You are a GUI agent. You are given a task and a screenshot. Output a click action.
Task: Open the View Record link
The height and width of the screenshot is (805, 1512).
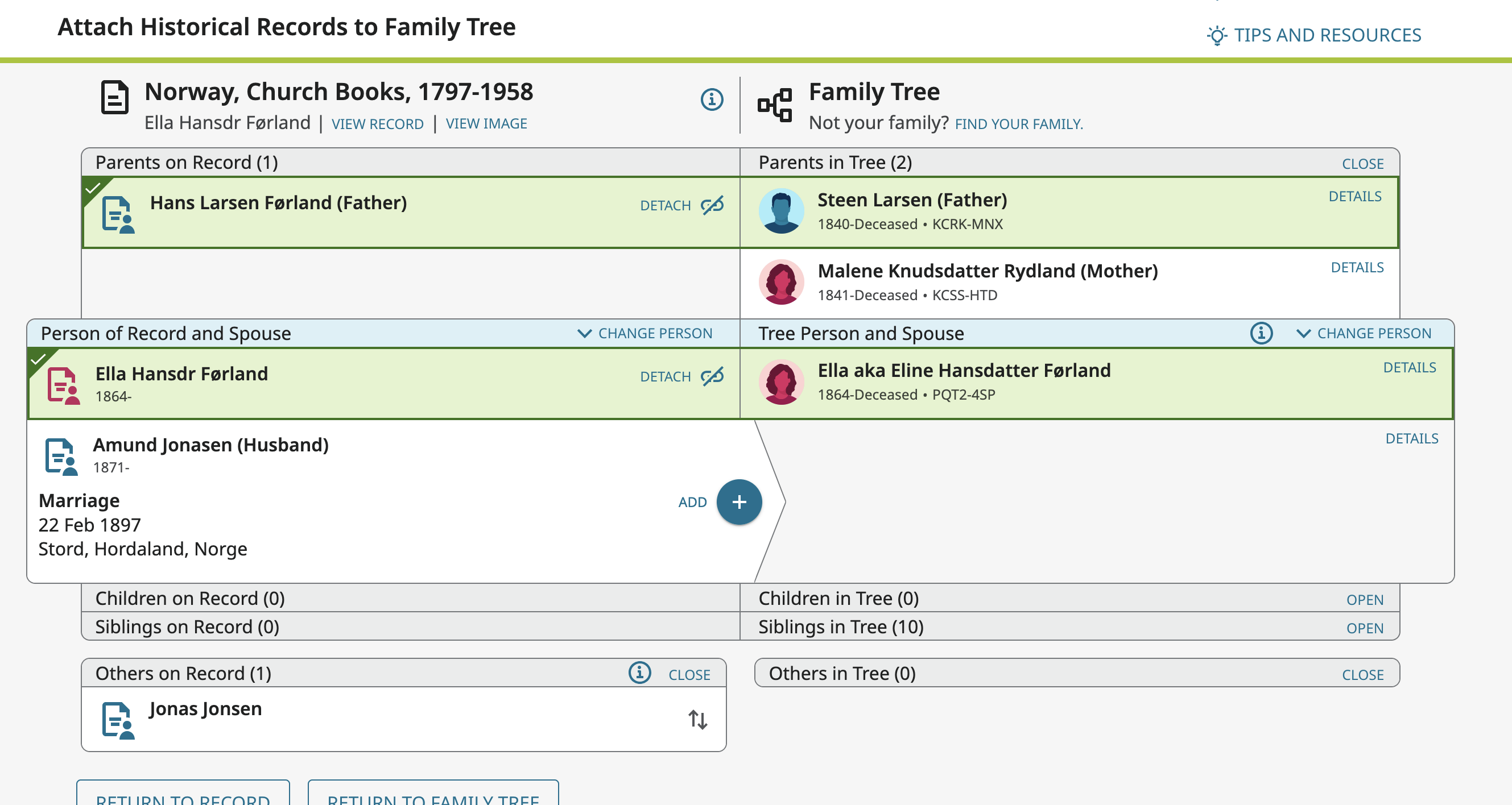(377, 124)
